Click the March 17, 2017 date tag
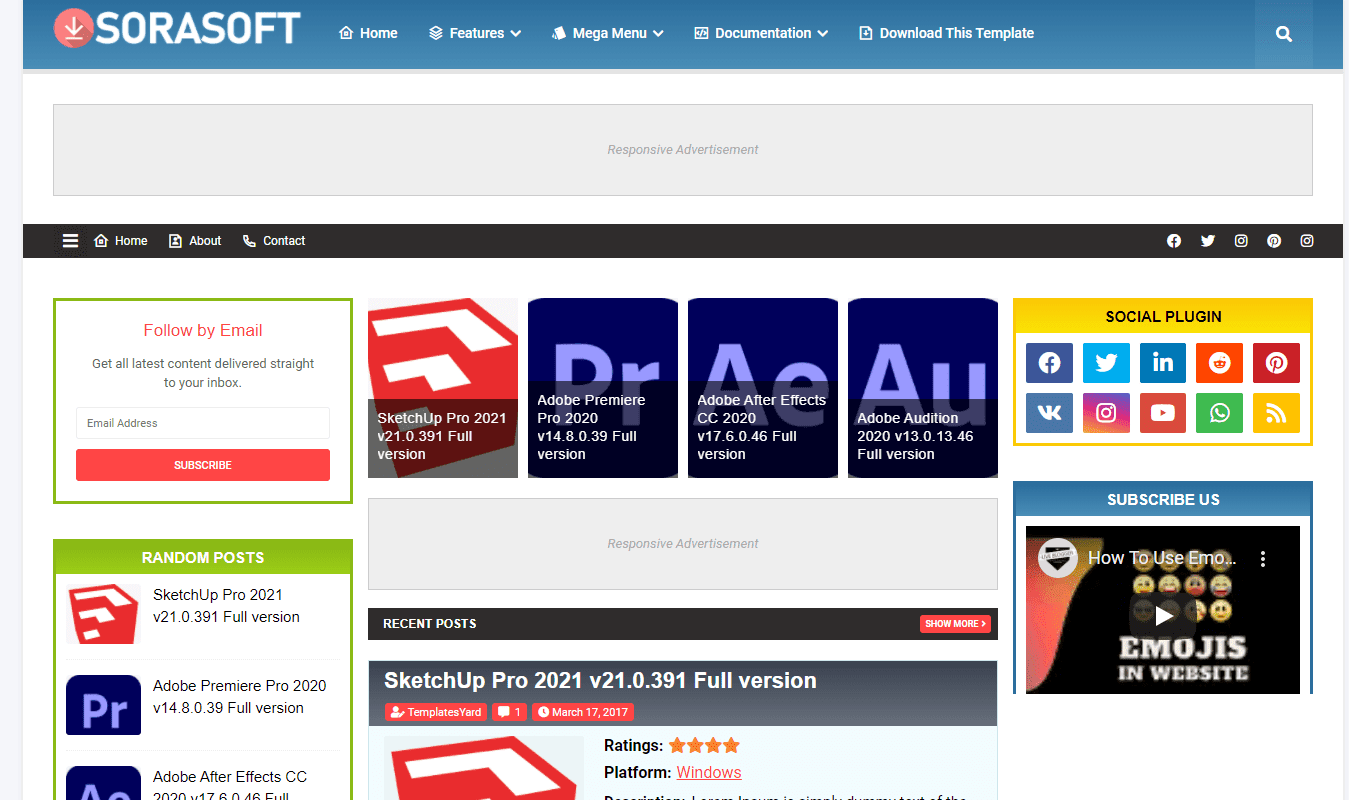Viewport: 1349px width, 800px height. [x=582, y=712]
